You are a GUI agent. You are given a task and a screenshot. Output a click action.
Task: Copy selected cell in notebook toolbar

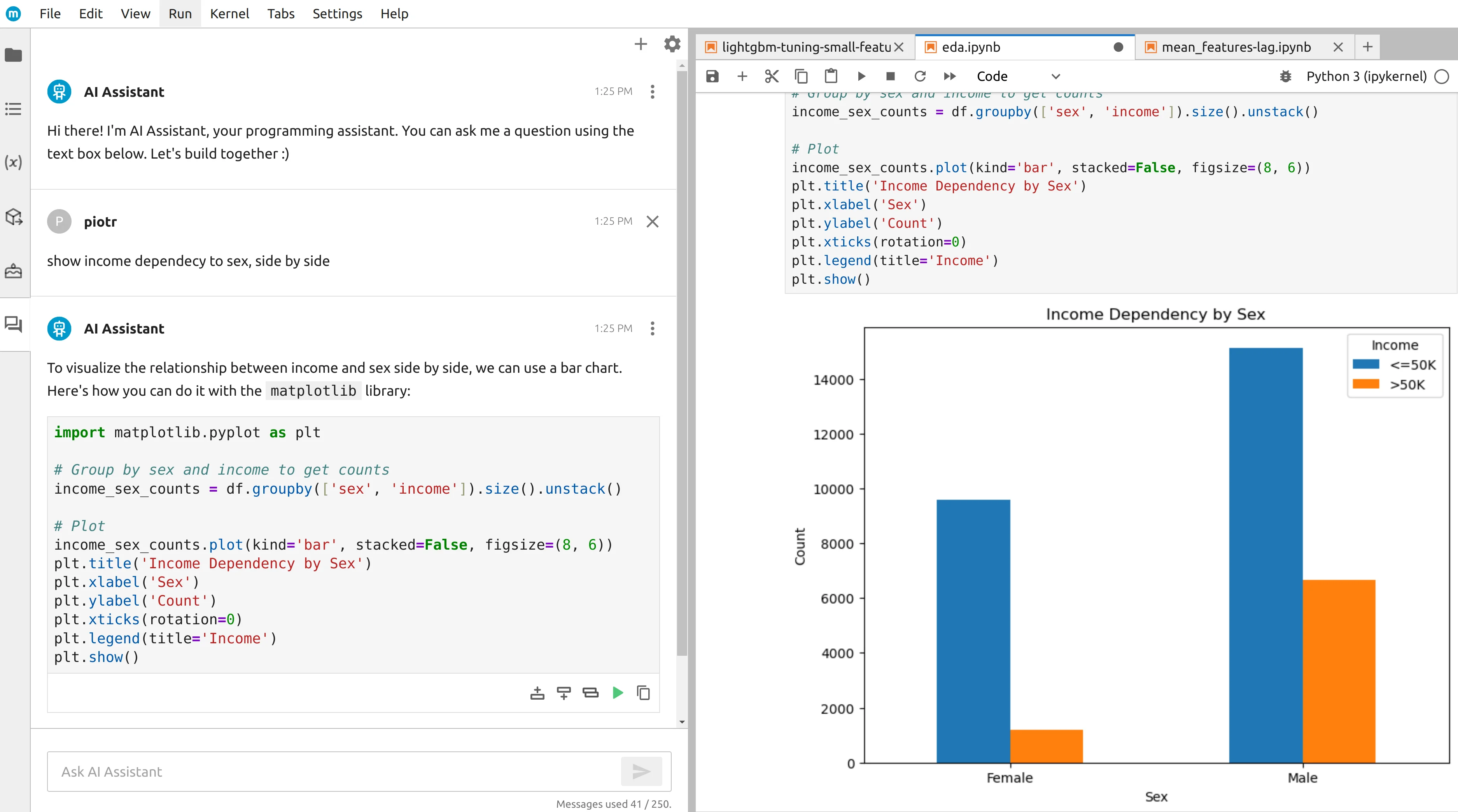pos(801,77)
